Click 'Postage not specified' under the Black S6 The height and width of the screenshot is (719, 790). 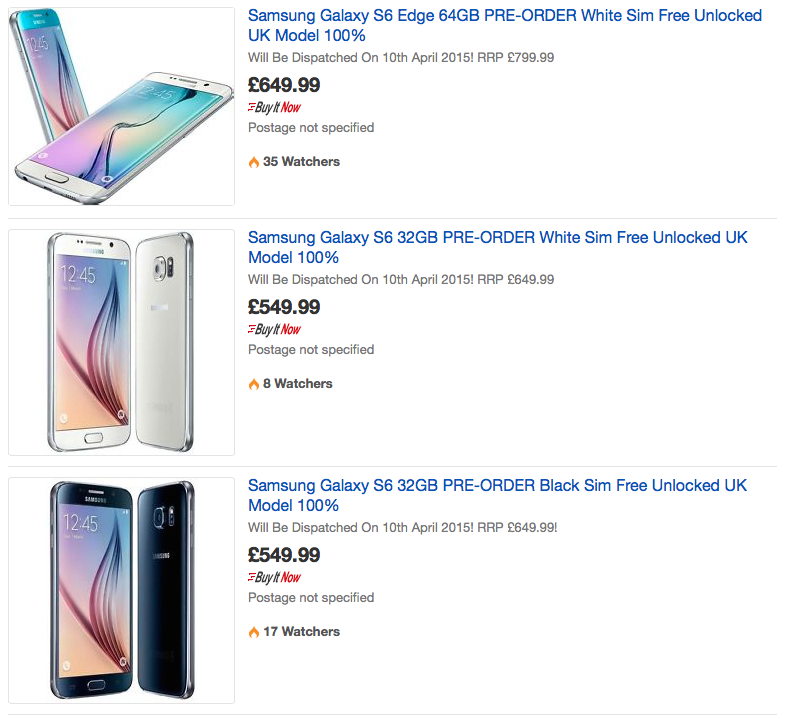tap(311, 598)
